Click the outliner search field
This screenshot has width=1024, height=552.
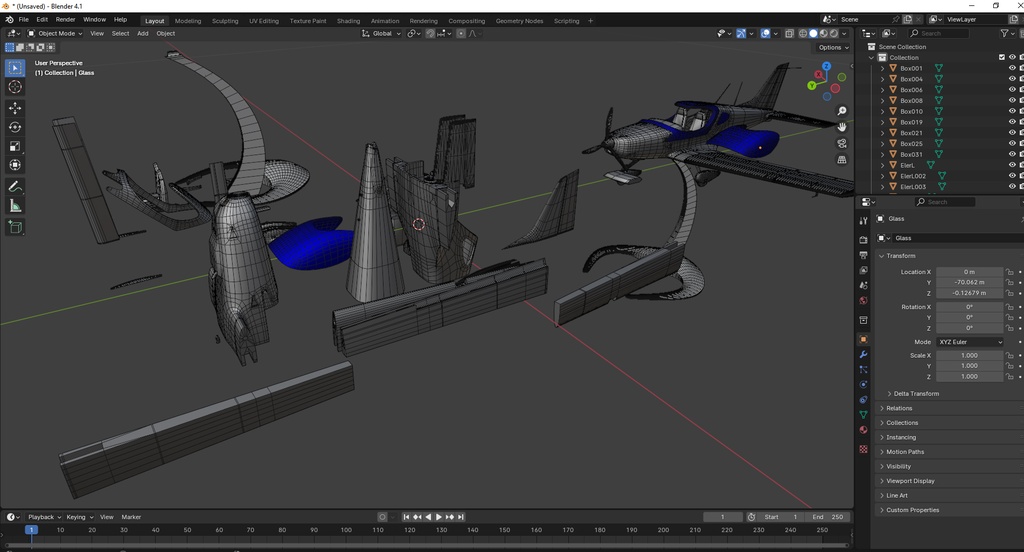(x=938, y=33)
